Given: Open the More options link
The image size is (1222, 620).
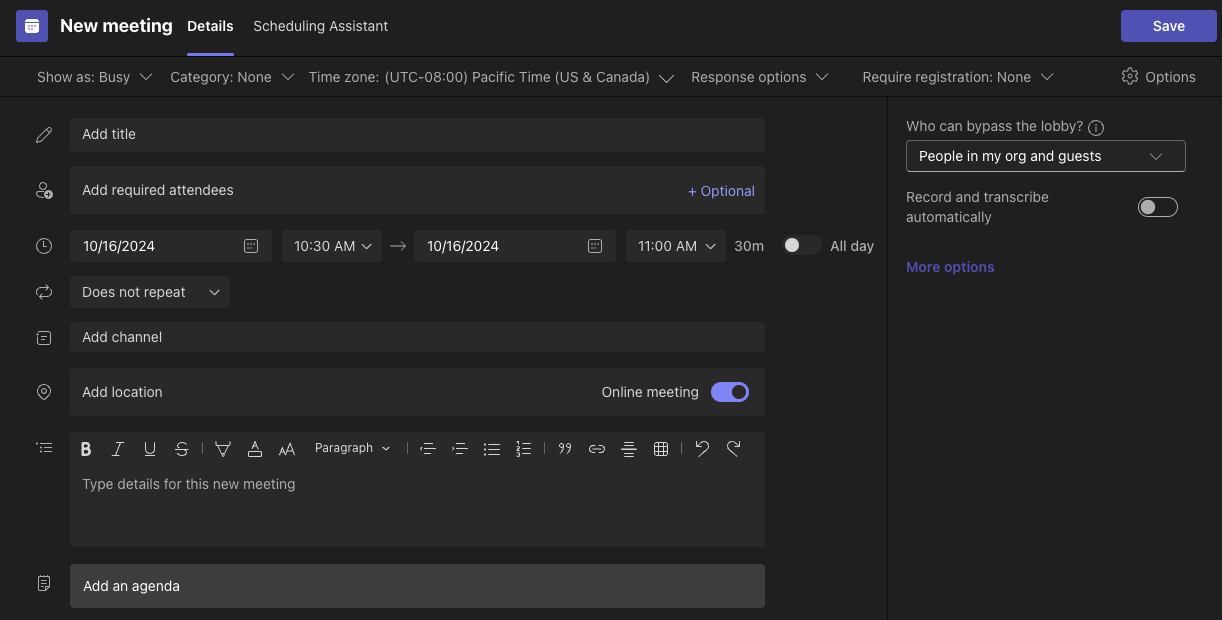Looking at the screenshot, I should (x=949, y=267).
